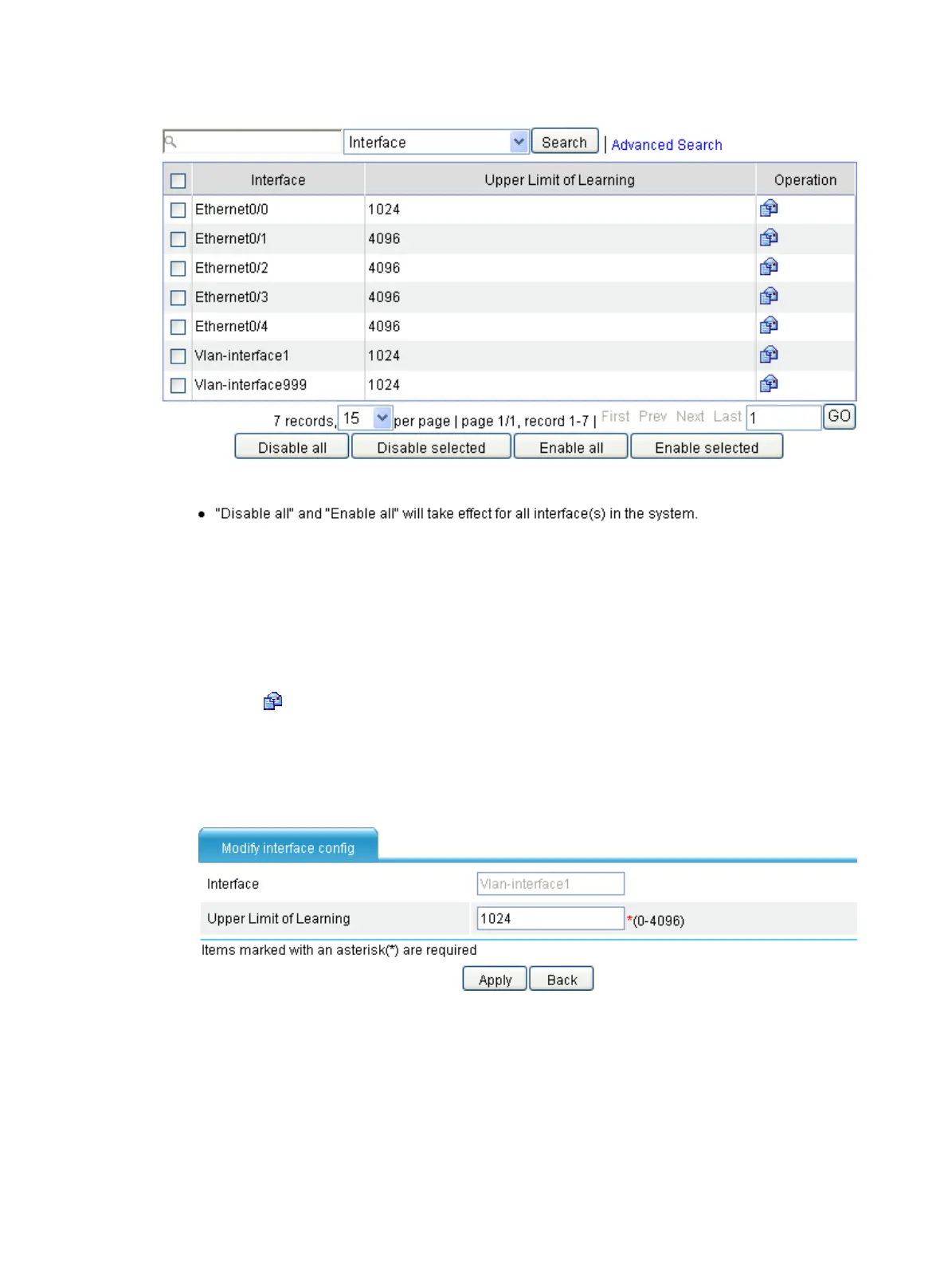Image resolution: width=948 pixels, height=1288 pixels.
Task: Click the Apply button
Action: coord(495,980)
